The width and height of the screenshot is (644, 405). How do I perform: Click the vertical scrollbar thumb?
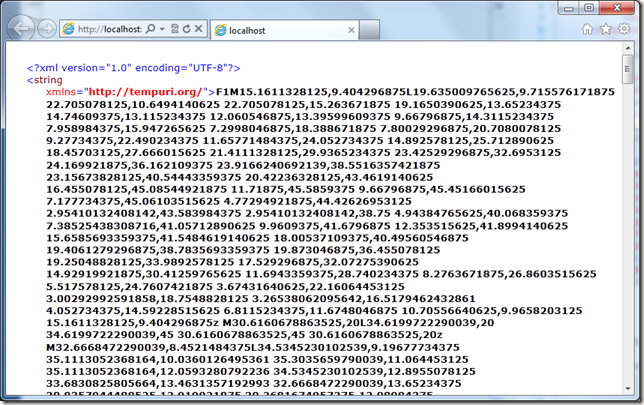coord(628,69)
